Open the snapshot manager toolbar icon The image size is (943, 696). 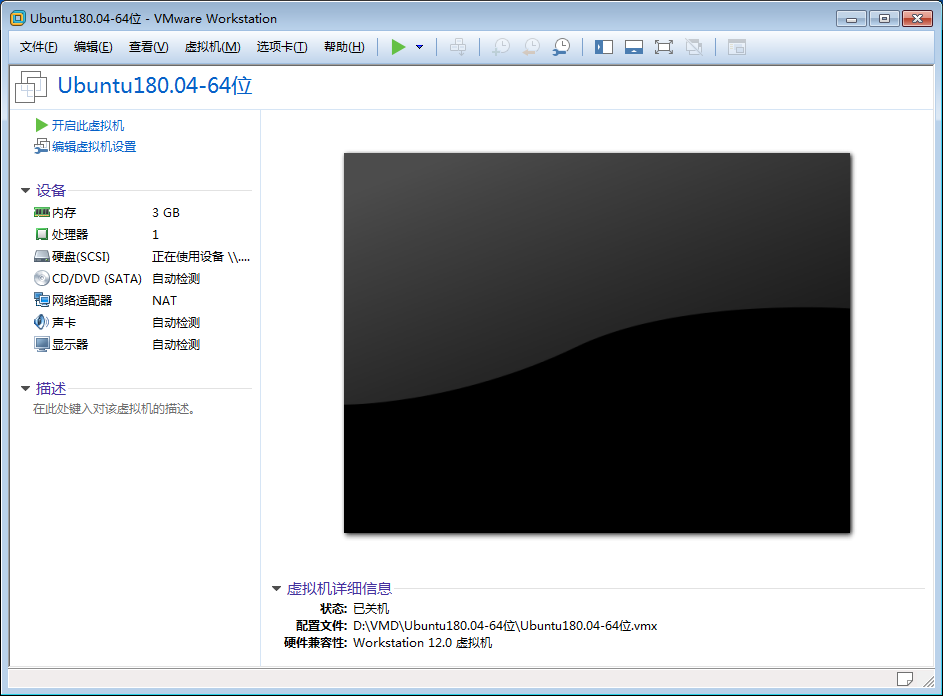click(562, 47)
